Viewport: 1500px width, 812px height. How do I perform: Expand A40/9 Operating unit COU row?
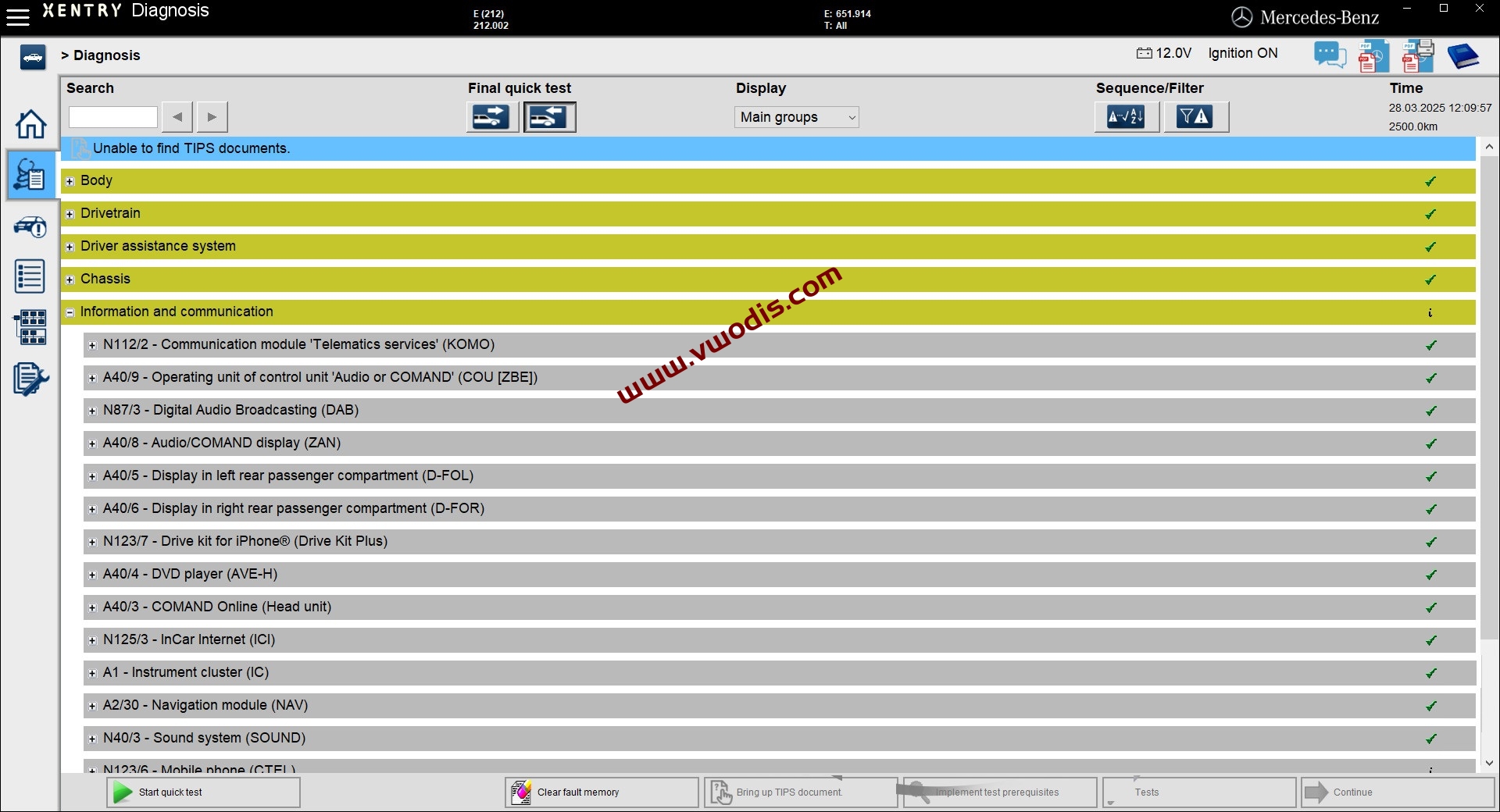click(92, 378)
